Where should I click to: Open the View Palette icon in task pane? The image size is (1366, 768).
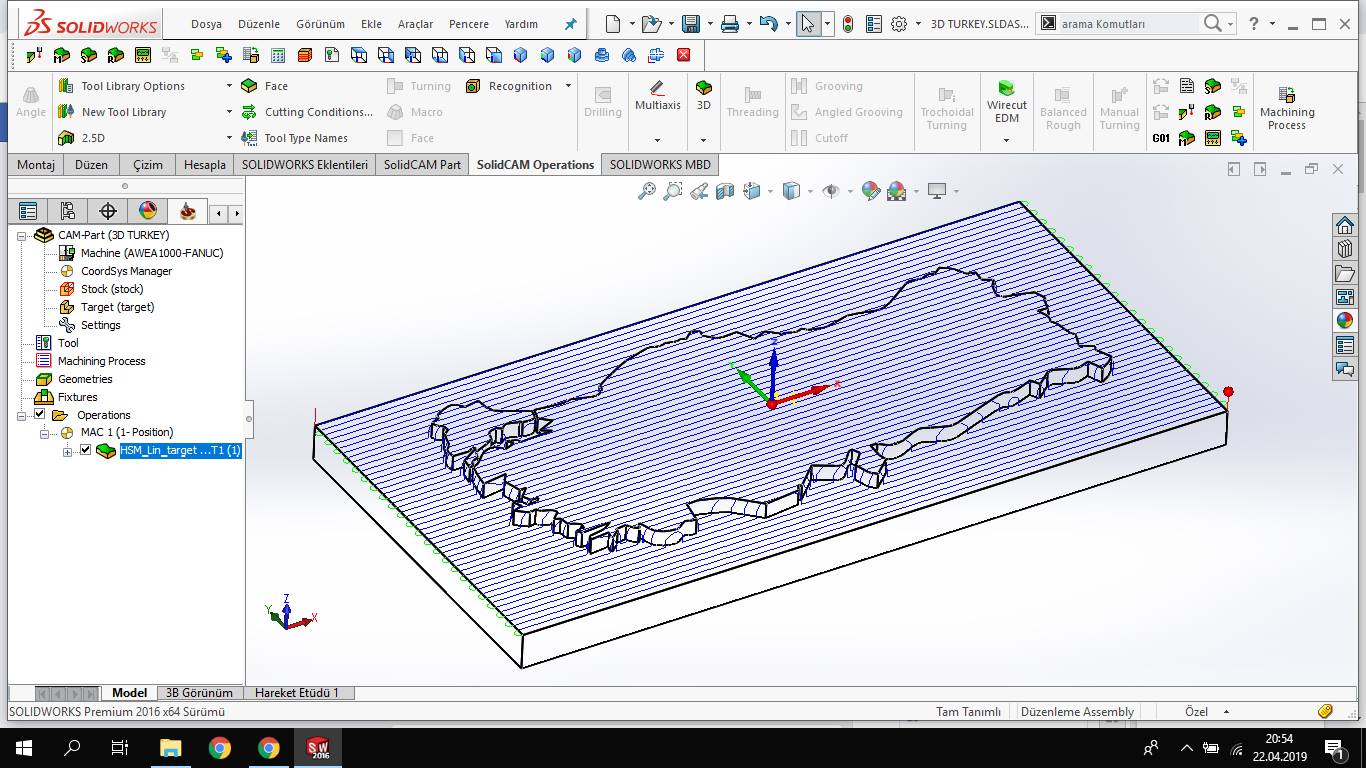(x=1345, y=296)
